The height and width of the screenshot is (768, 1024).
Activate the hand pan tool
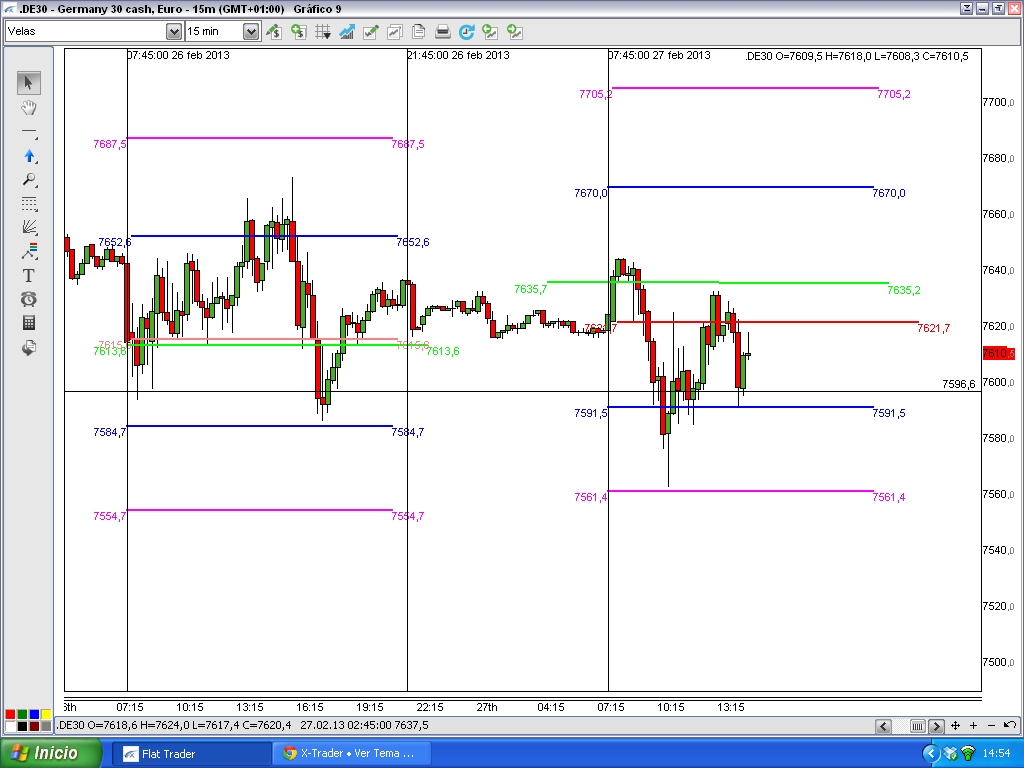28,107
